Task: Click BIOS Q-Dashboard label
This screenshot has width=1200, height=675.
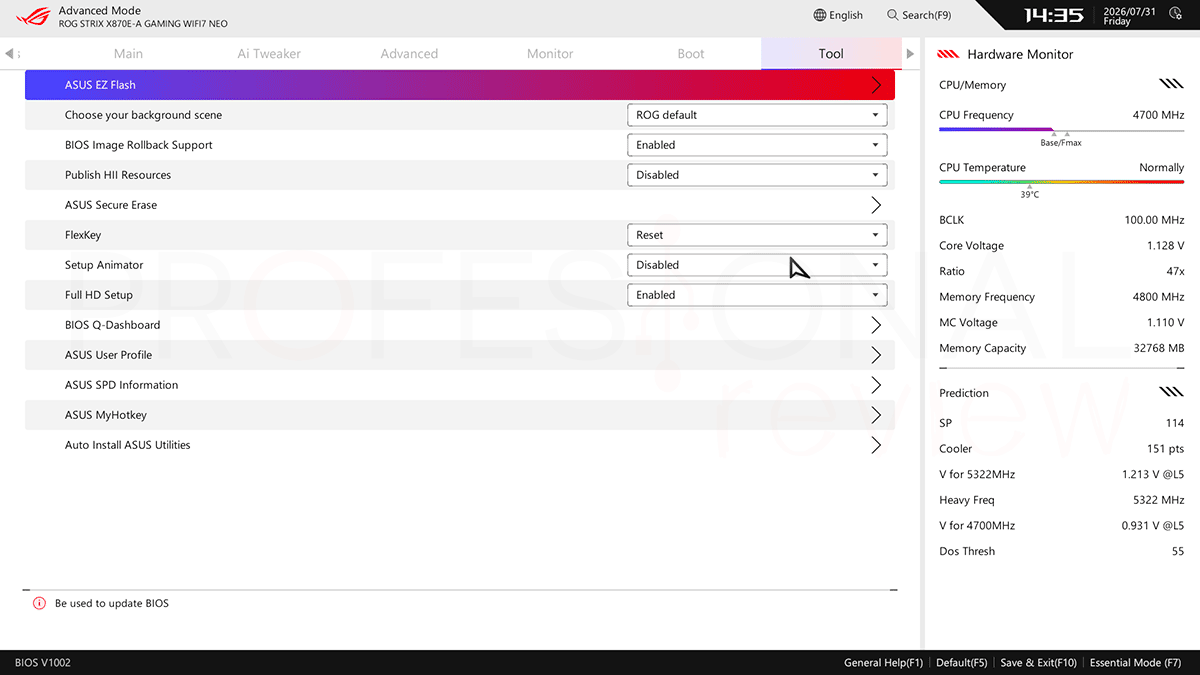Action: point(113,325)
